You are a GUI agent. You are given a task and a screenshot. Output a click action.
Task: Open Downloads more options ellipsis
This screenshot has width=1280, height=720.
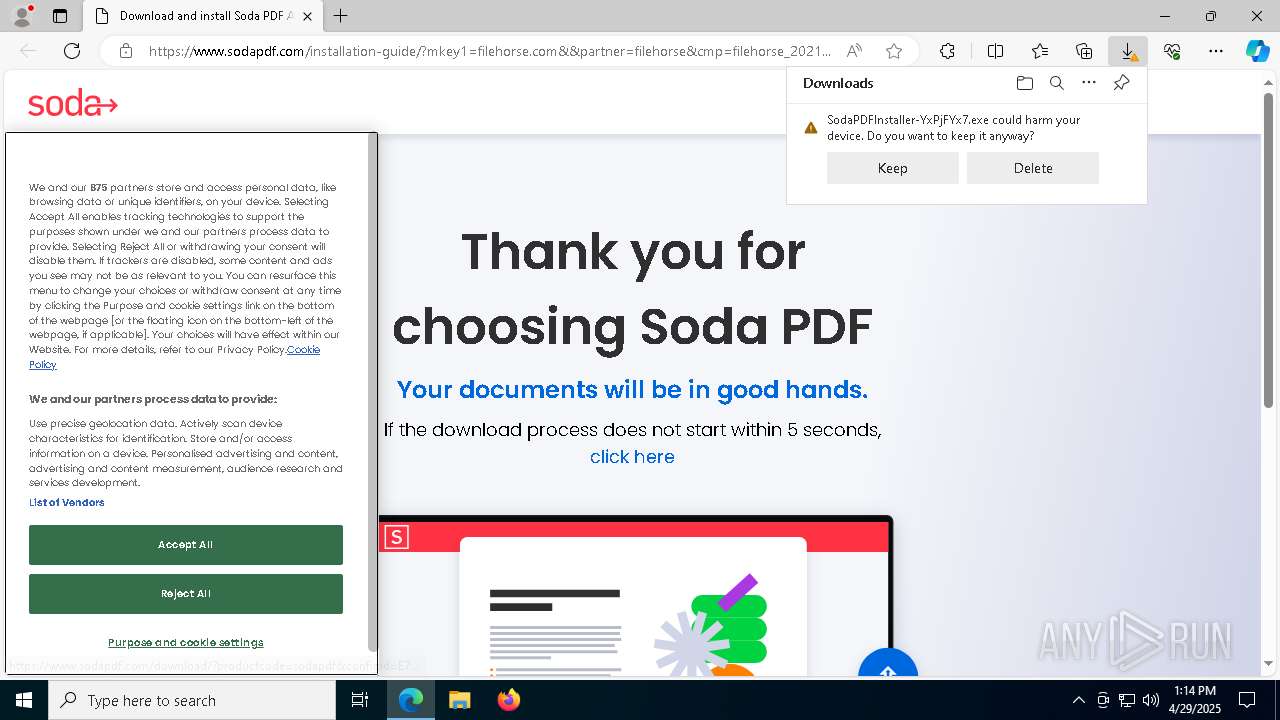[x=1089, y=83]
